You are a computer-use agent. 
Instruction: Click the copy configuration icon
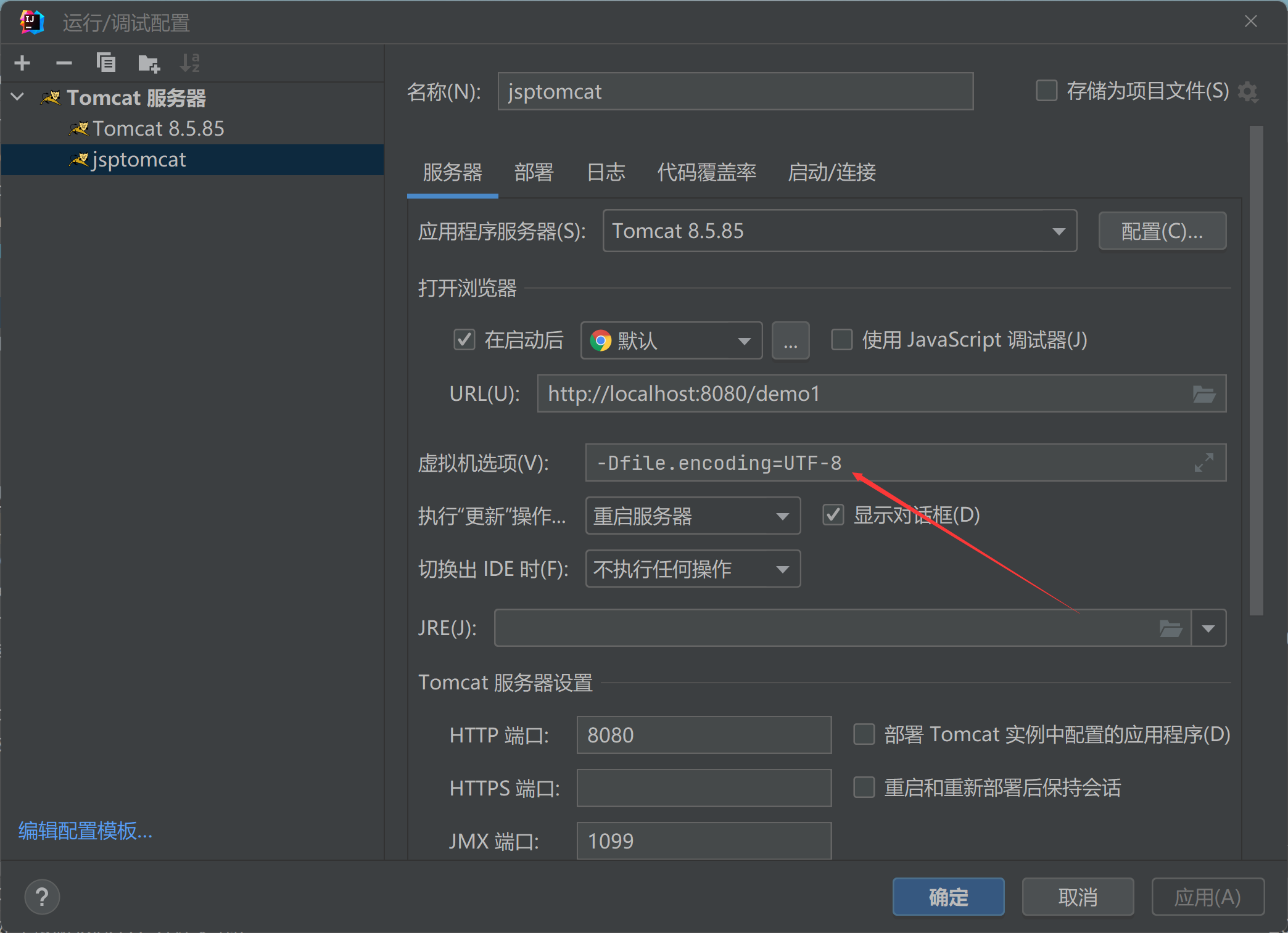tap(106, 63)
